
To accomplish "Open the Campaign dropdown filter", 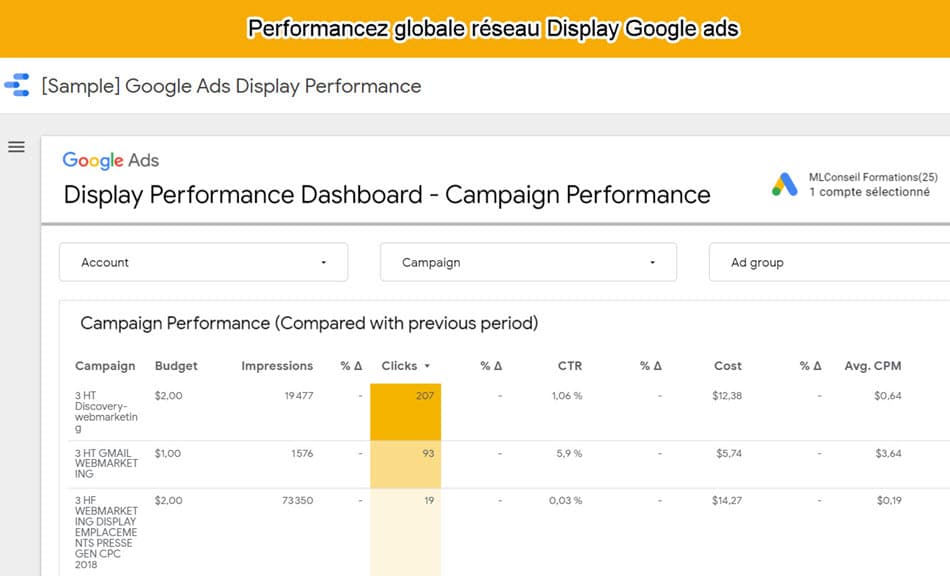I will (x=528, y=262).
